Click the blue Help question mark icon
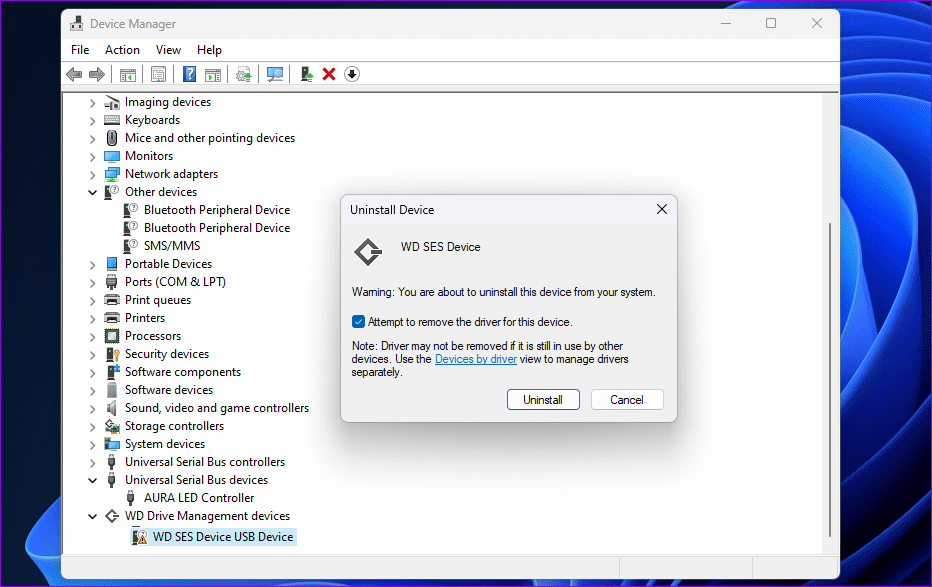 tap(189, 74)
